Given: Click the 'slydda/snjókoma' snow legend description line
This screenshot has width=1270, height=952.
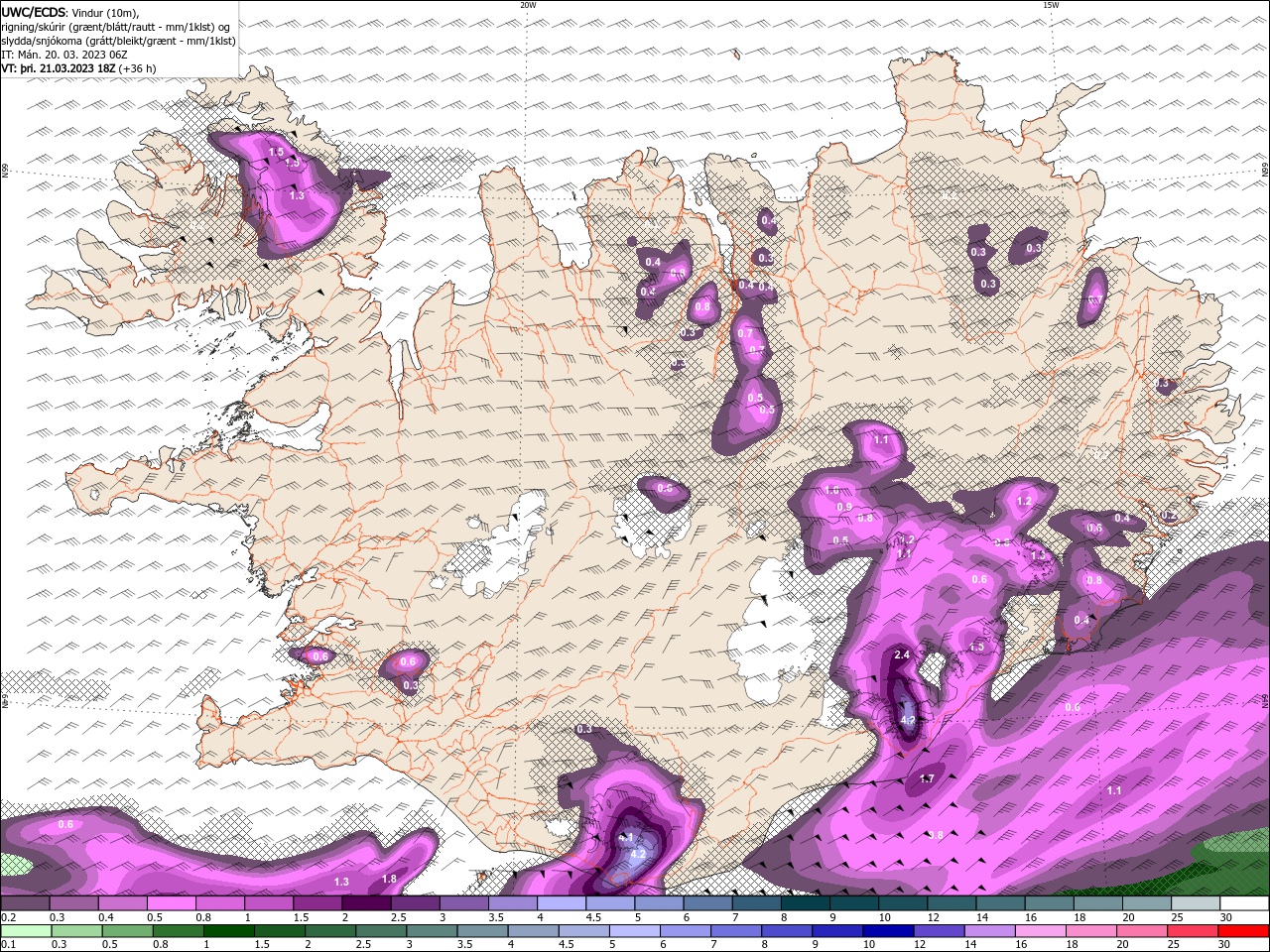Looking at the screenshot, I should [x=118, y=41].
